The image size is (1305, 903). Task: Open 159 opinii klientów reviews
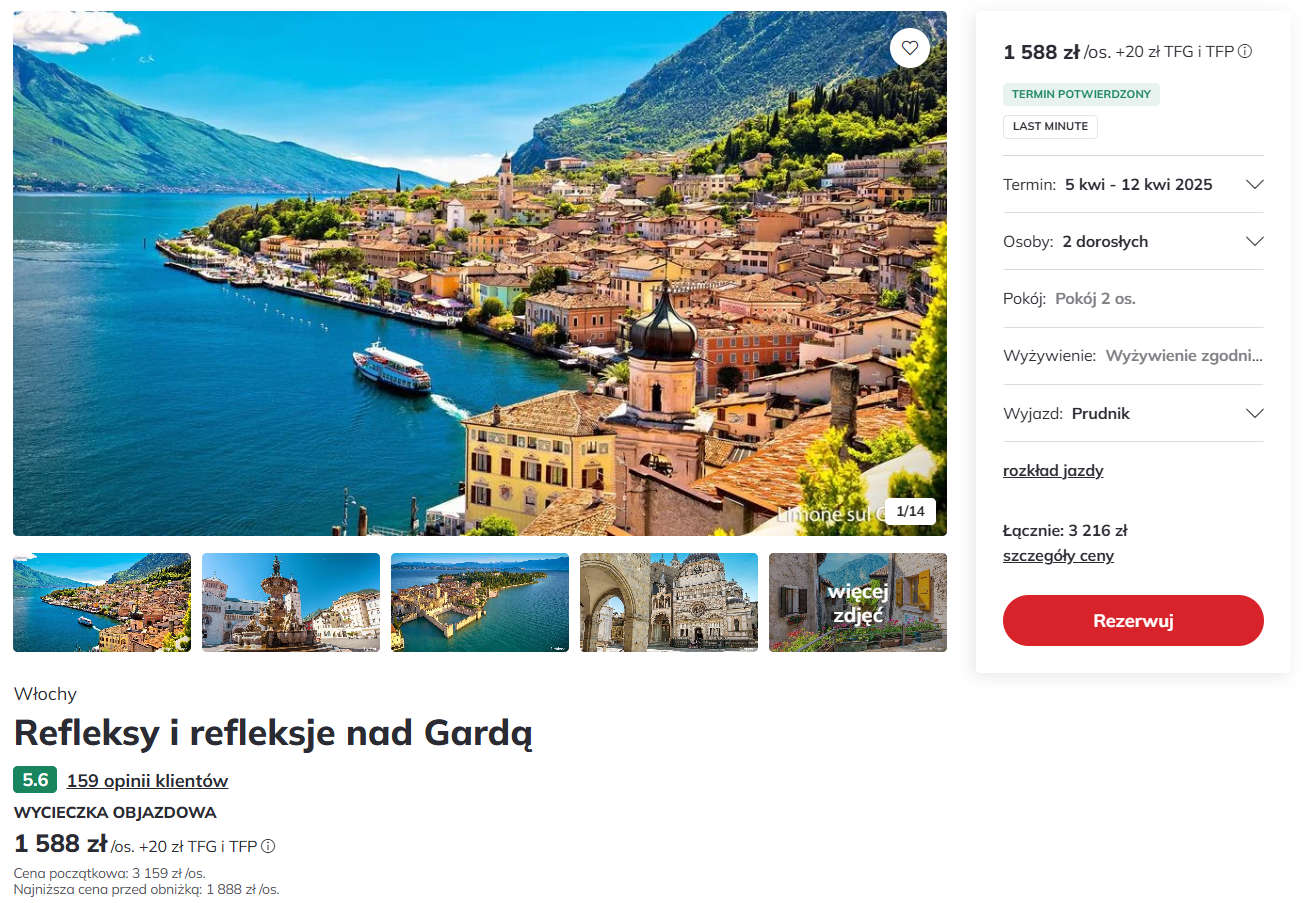147,781
